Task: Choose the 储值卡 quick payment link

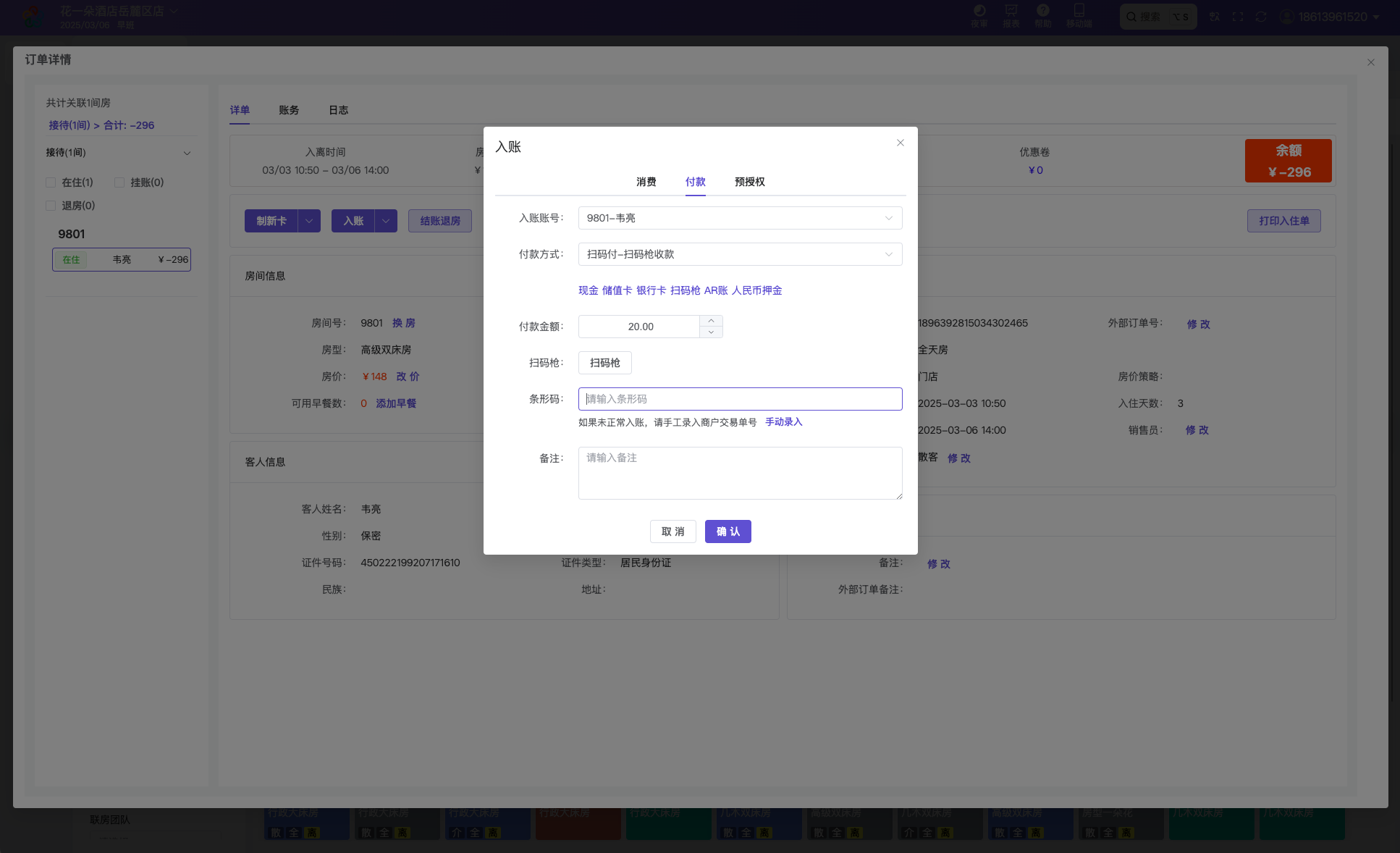Action: pos(617,290)
